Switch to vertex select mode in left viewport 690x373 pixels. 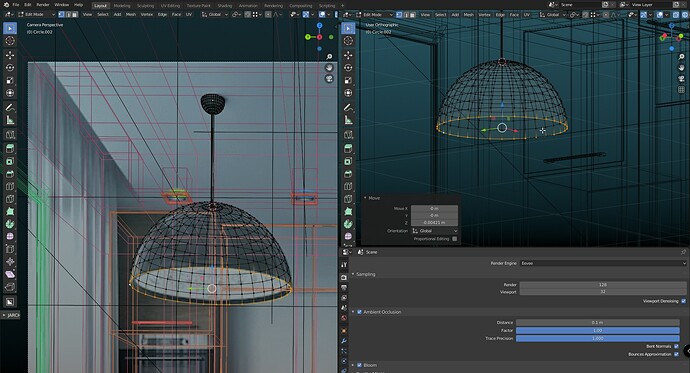coord(61,15)
